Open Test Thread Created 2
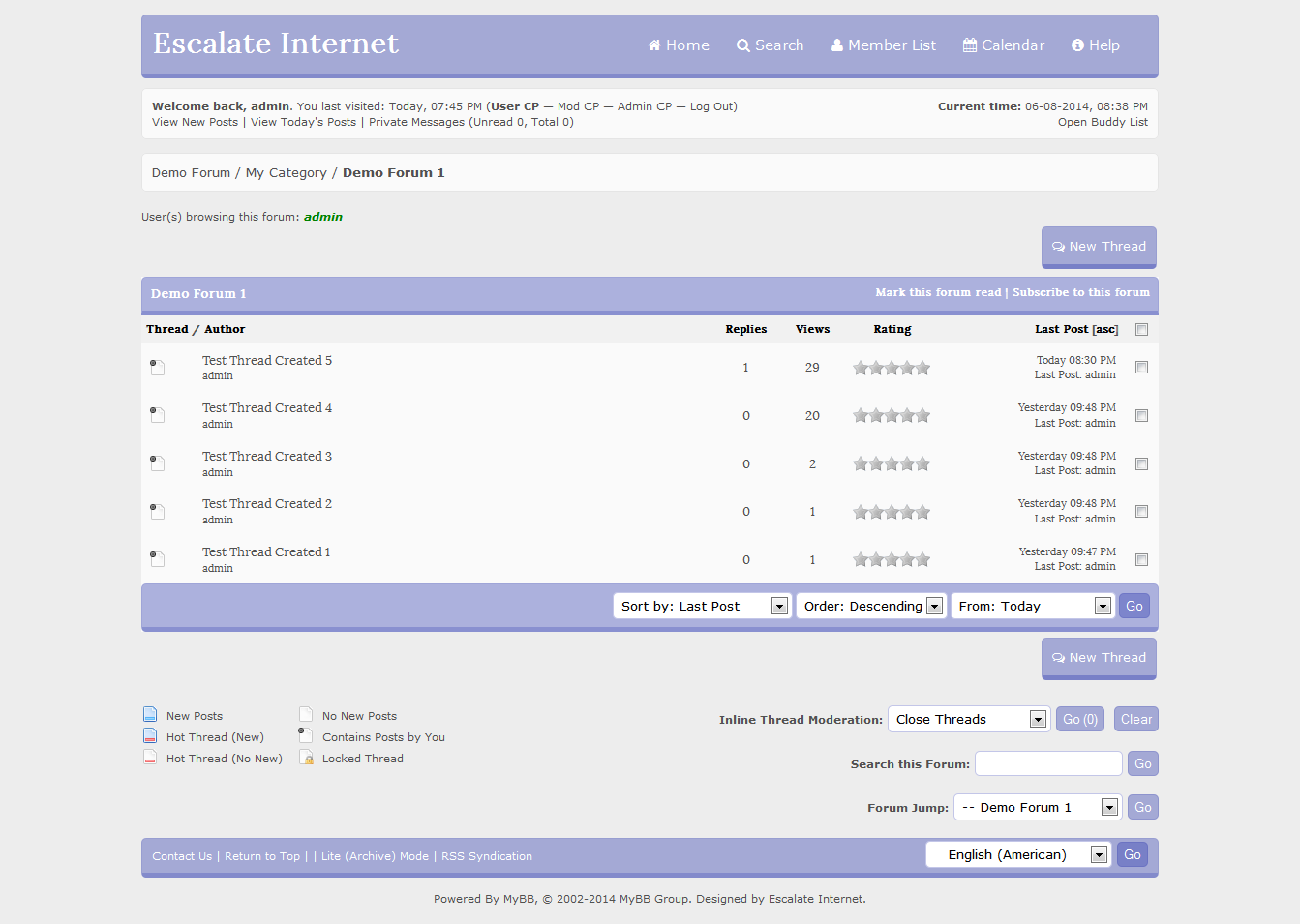 tap(267, 504)
